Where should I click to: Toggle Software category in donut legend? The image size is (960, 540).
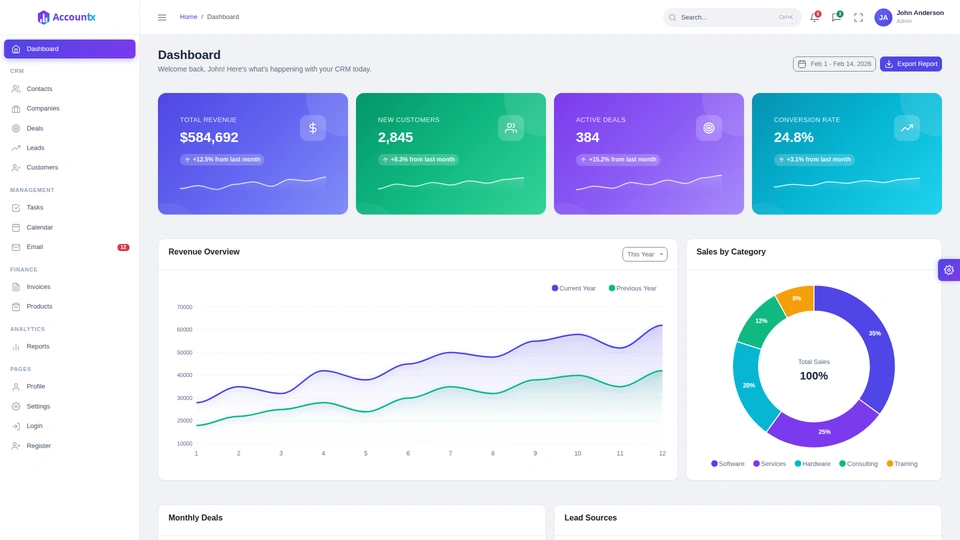(x=727, y=464)
